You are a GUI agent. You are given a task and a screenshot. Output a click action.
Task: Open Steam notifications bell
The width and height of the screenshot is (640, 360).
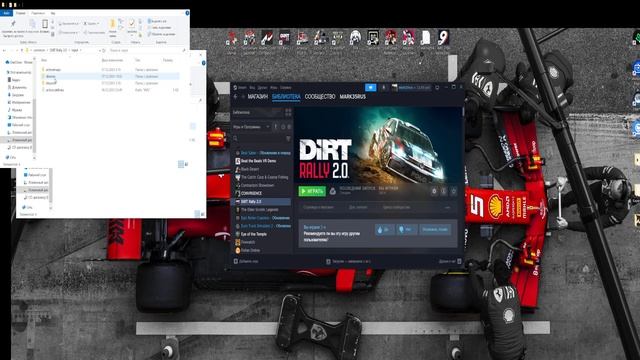383,87
